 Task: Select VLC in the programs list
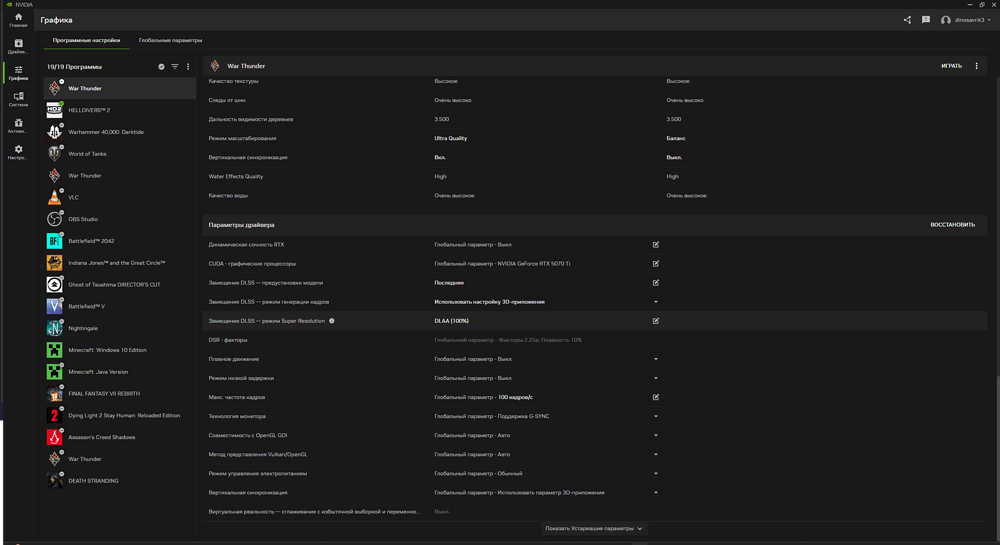(x=119, y=198)
